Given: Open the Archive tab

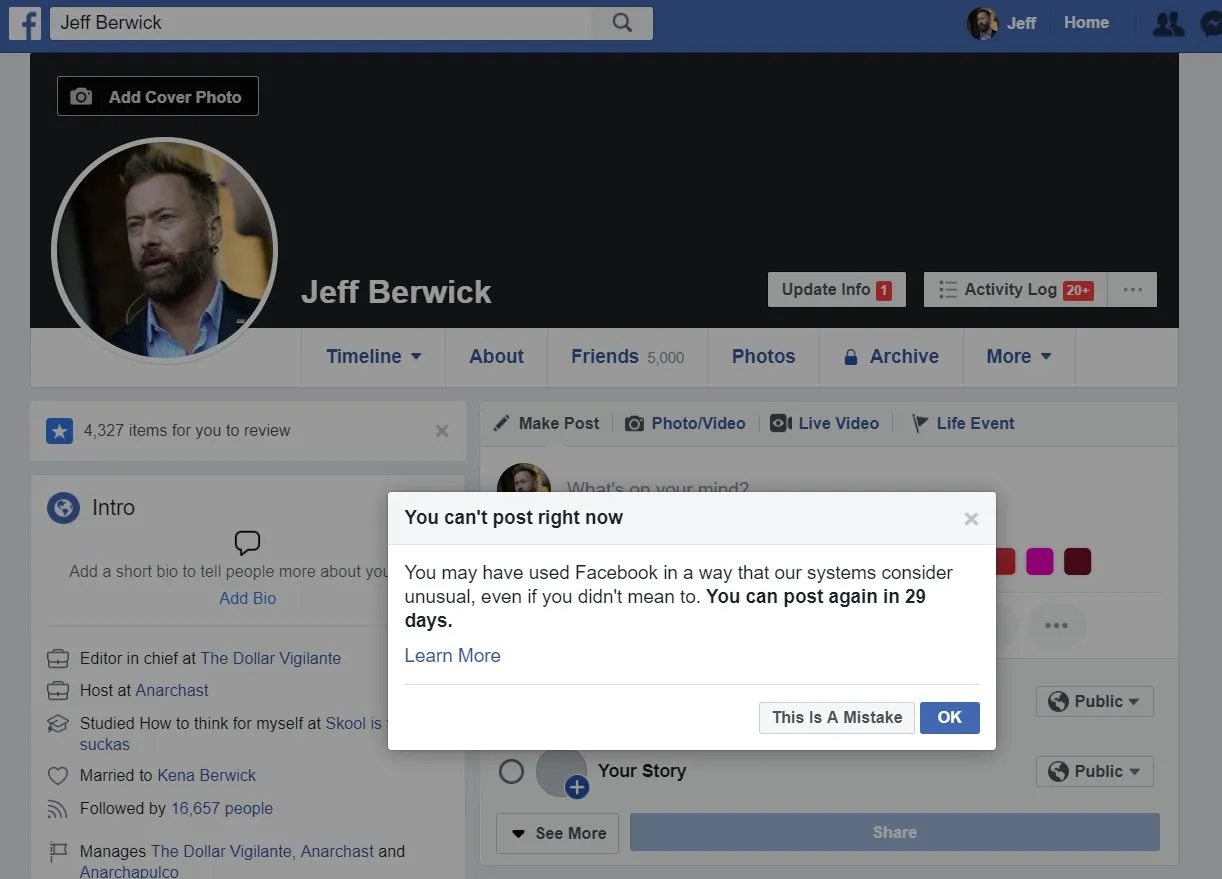Looking at the screenshot, I should click(891, 357).
